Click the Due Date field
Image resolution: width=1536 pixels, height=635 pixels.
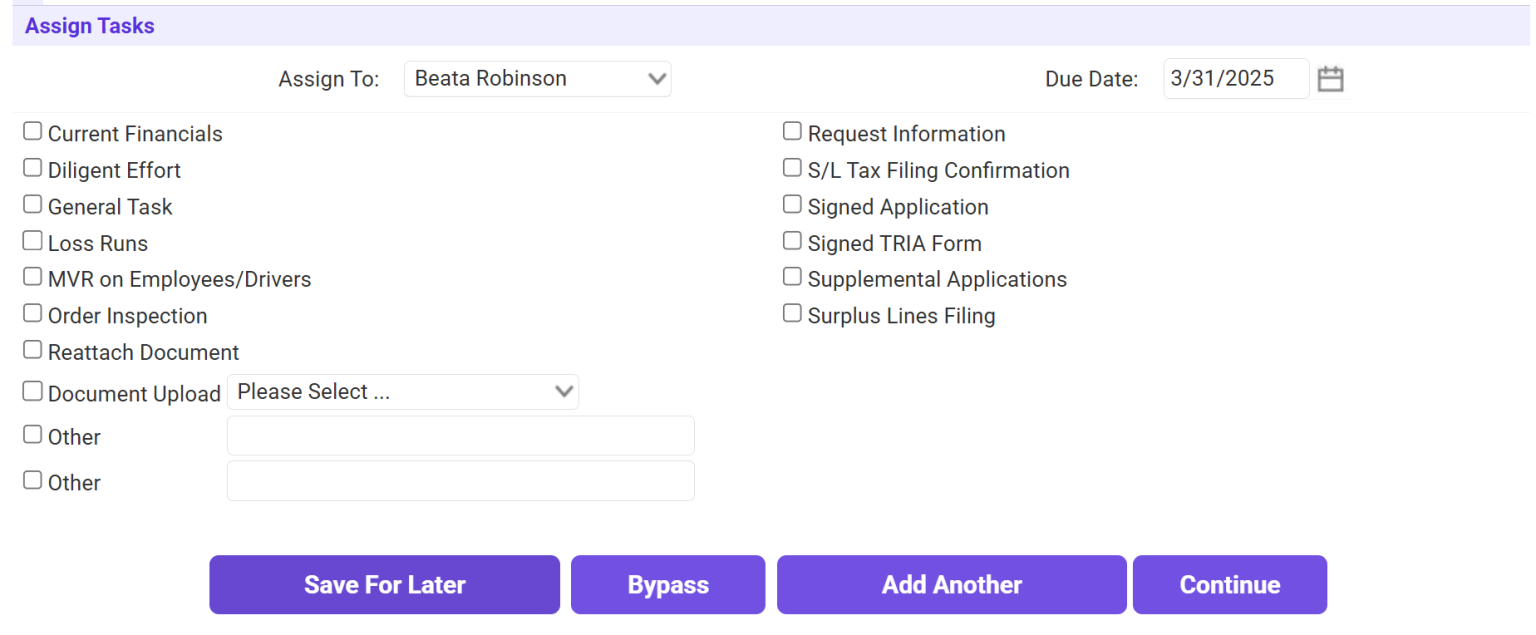[1236, 78]
